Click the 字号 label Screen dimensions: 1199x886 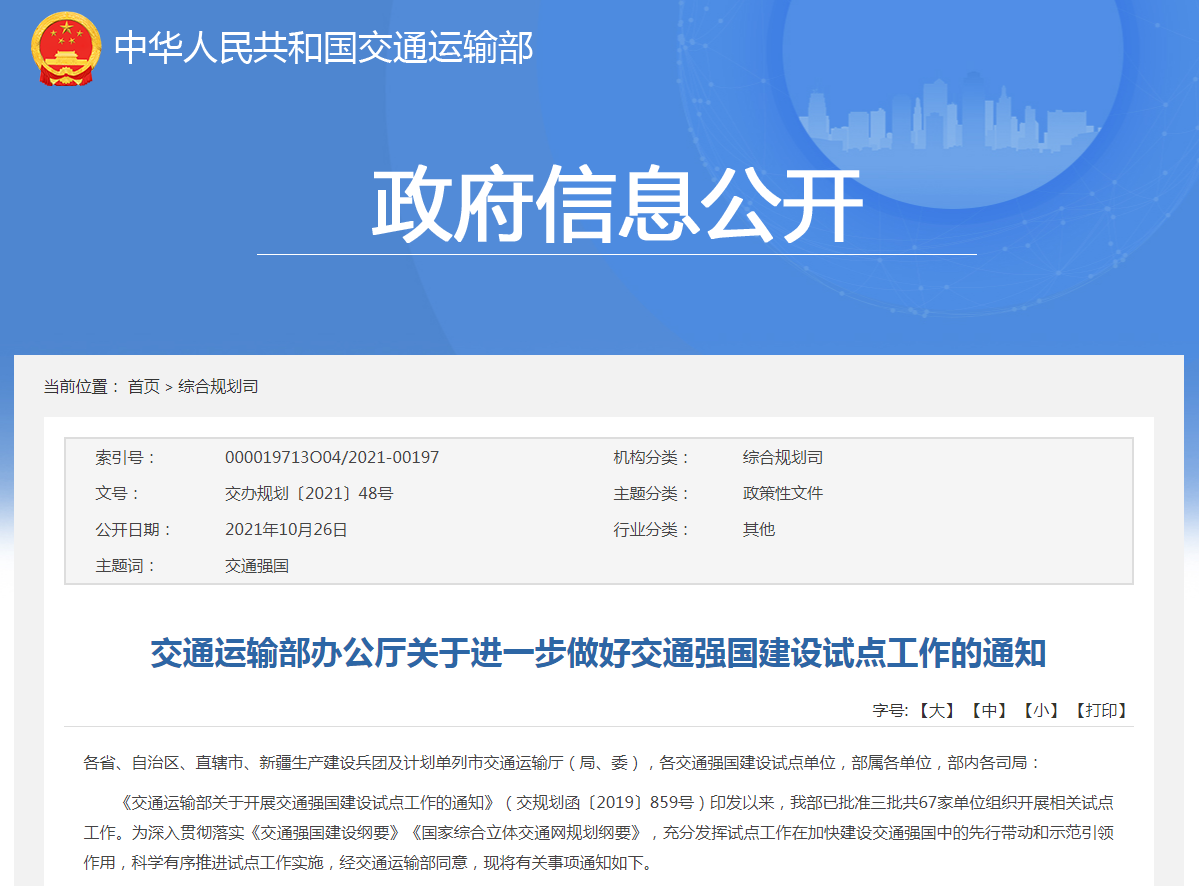click(890, 711)
